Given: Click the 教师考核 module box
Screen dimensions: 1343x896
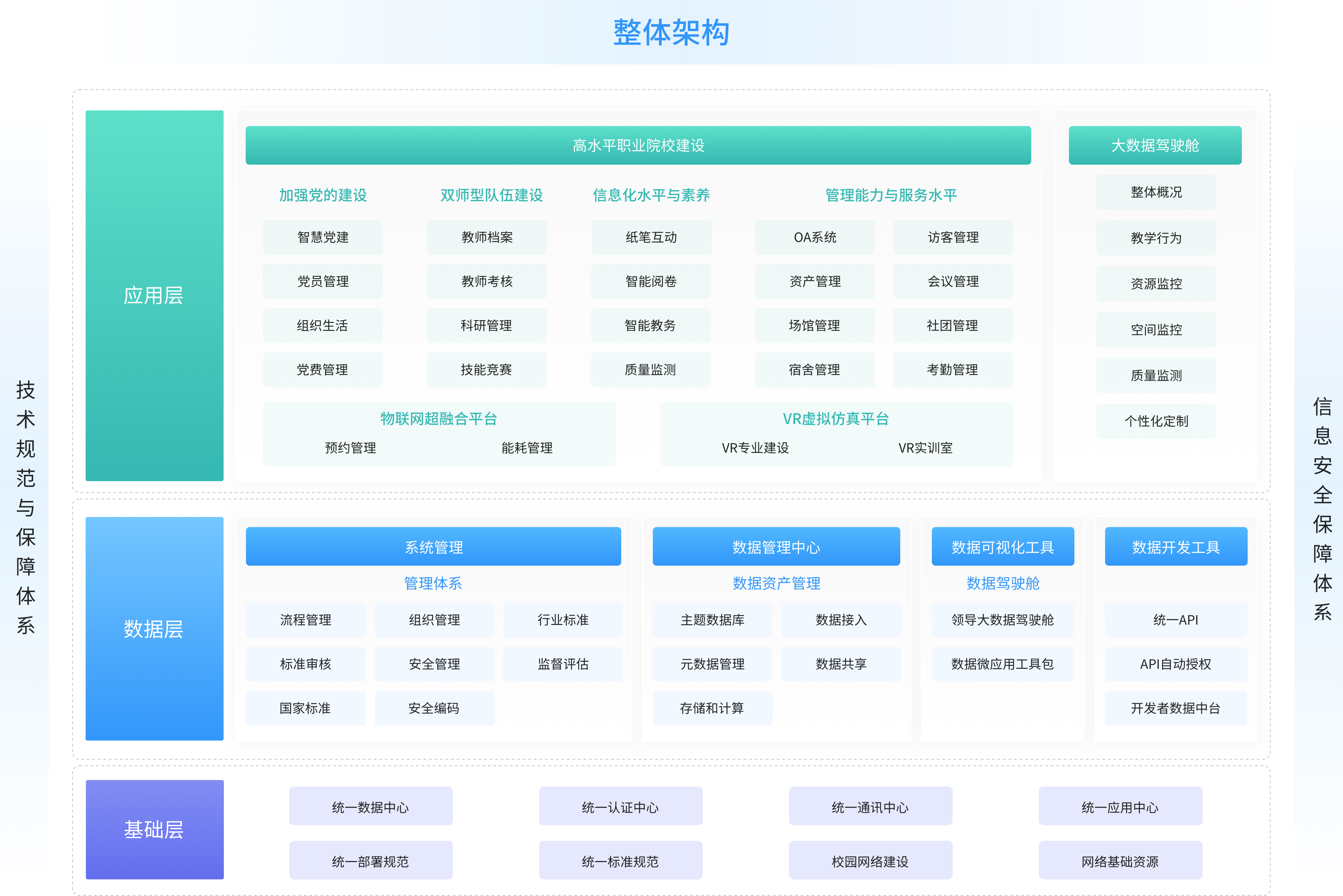Looking at the screenshot, I should (x=486, y=281).
